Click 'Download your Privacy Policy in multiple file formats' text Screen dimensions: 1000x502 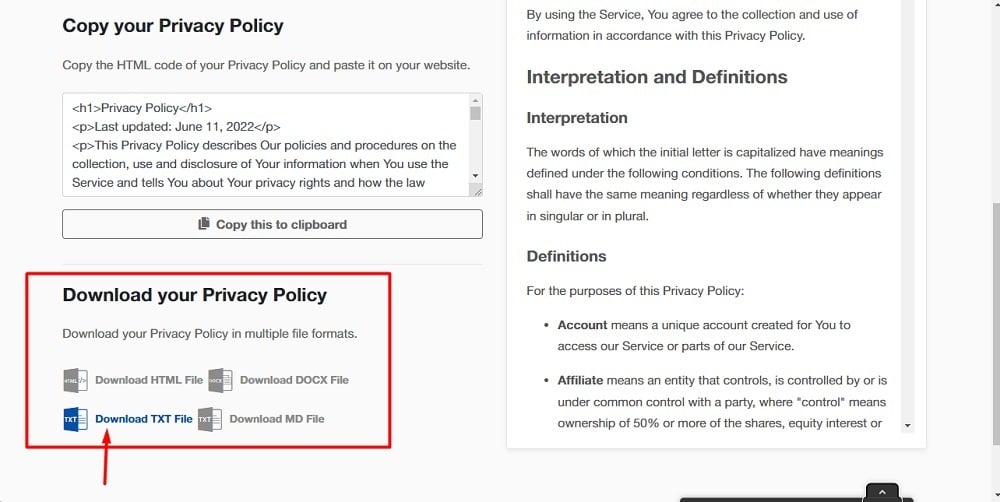210,334
